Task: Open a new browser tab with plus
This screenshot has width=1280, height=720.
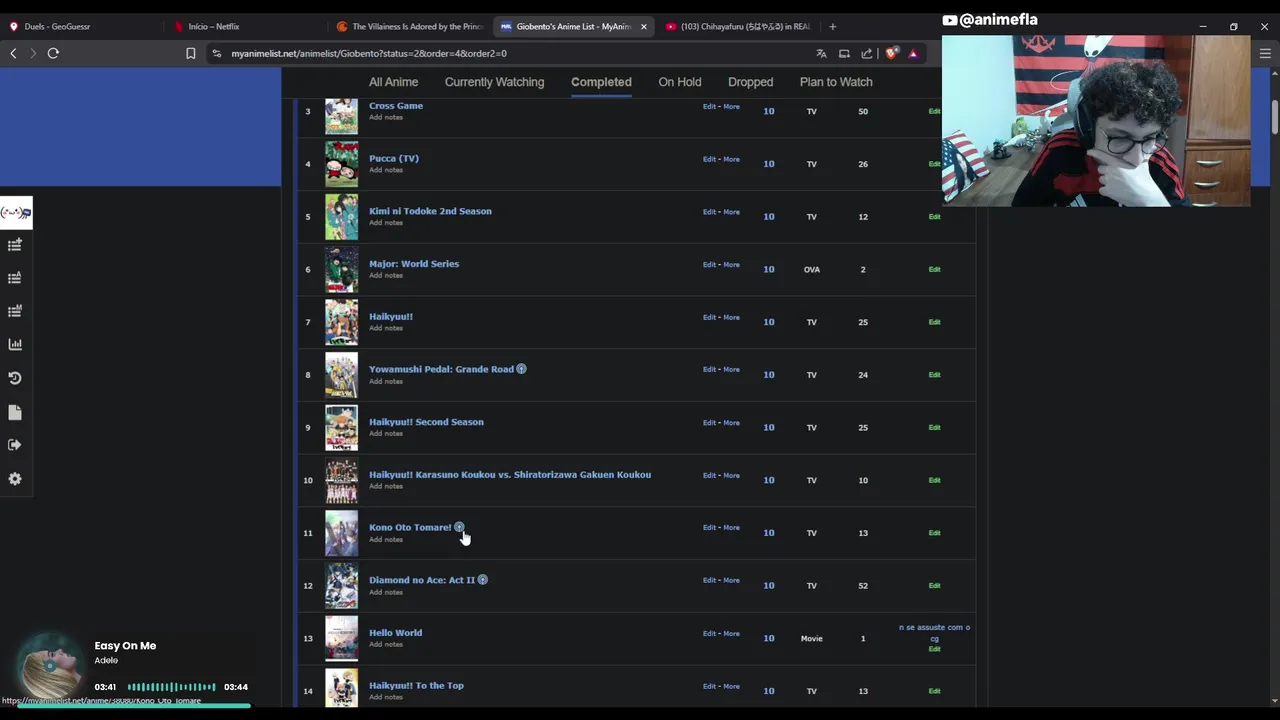Action: (832, 26)
